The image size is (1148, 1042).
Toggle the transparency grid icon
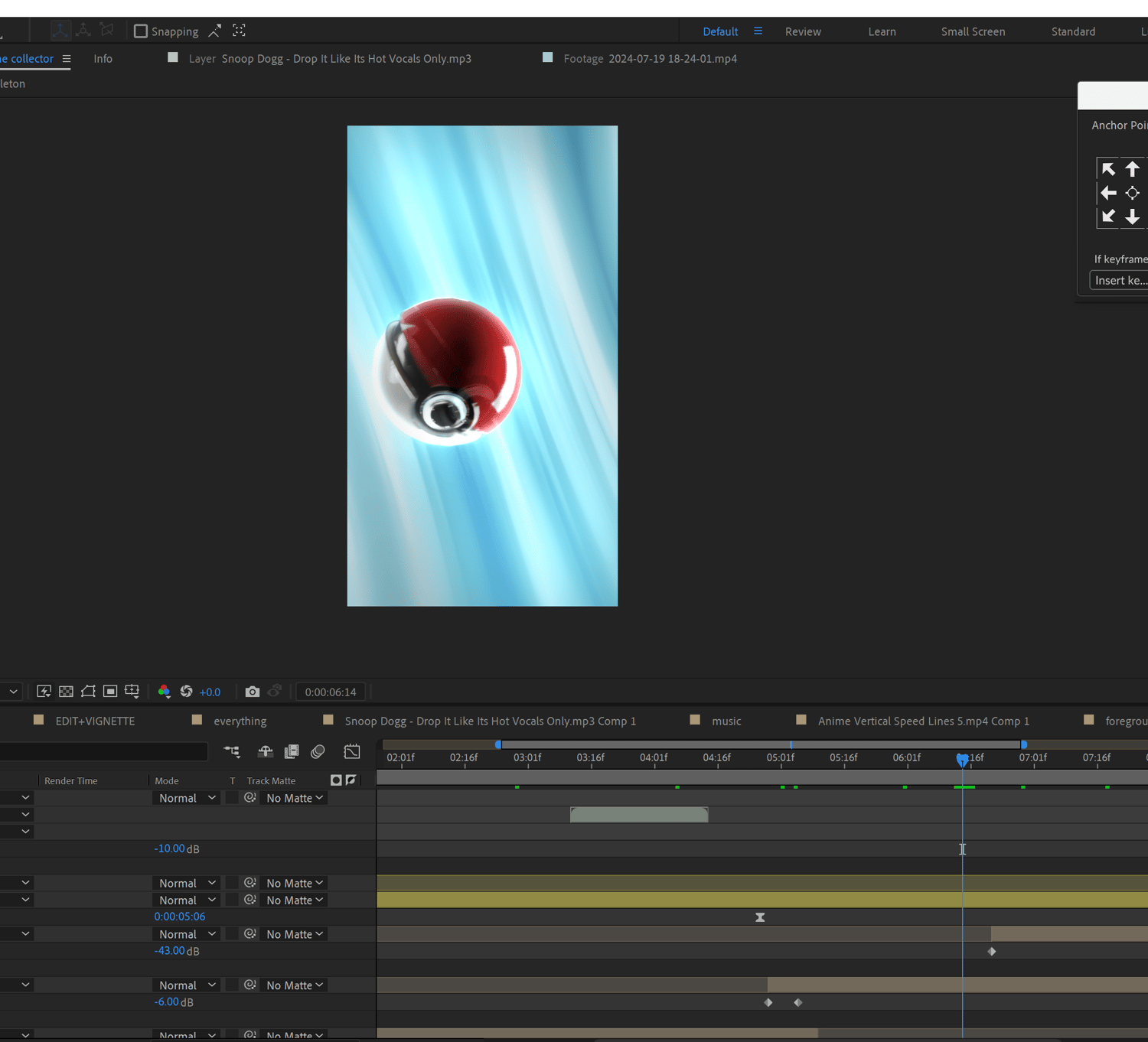(67, 692)
